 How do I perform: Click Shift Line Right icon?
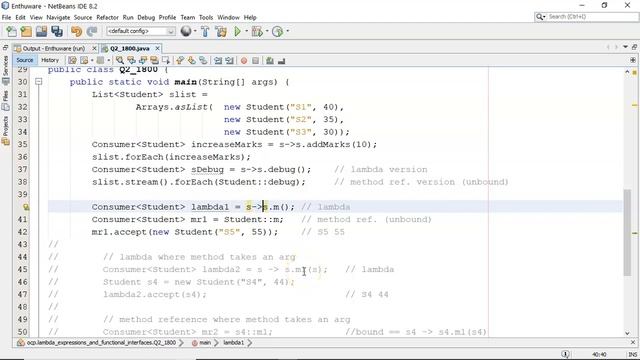(x=229, y=60)
